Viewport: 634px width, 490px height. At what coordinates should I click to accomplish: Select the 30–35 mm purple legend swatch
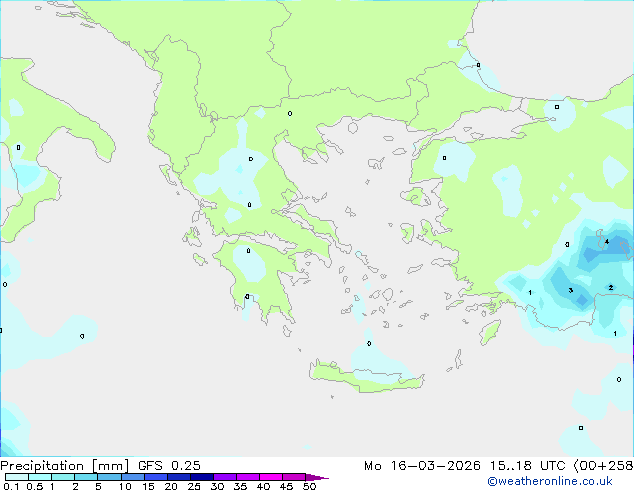224,477
